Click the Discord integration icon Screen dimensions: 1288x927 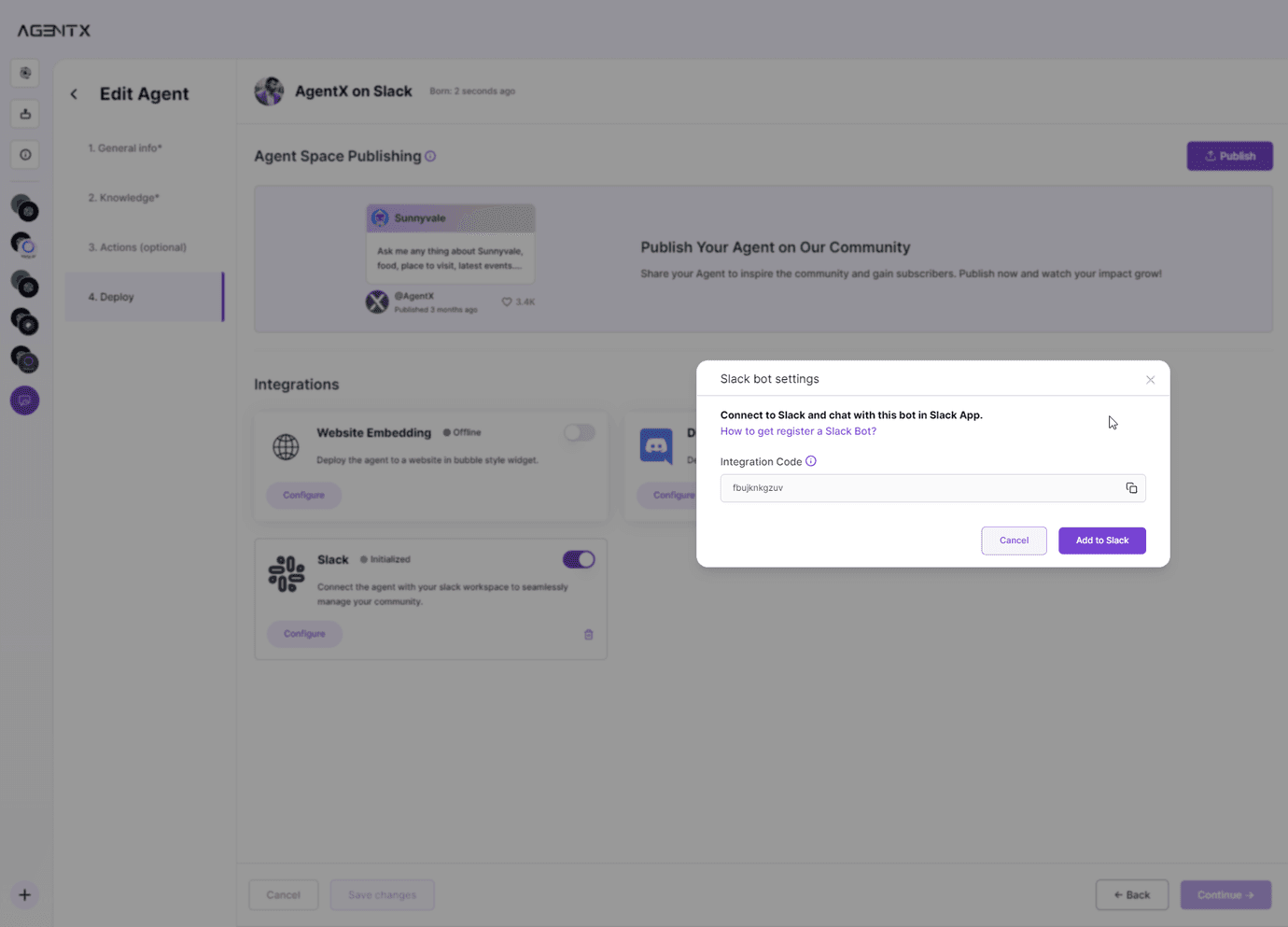656,446
